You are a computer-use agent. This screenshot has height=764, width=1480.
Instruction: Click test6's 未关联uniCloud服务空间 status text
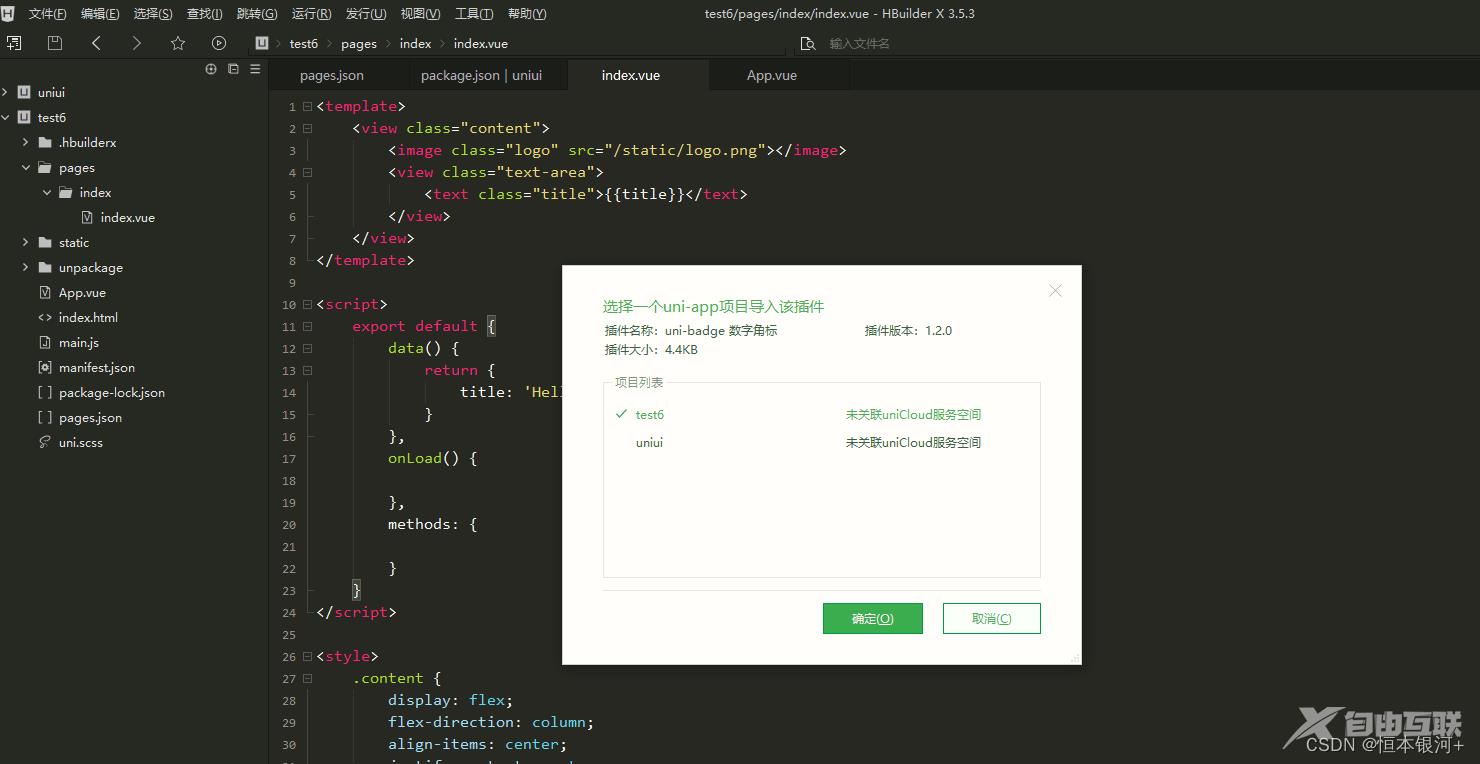913,414
